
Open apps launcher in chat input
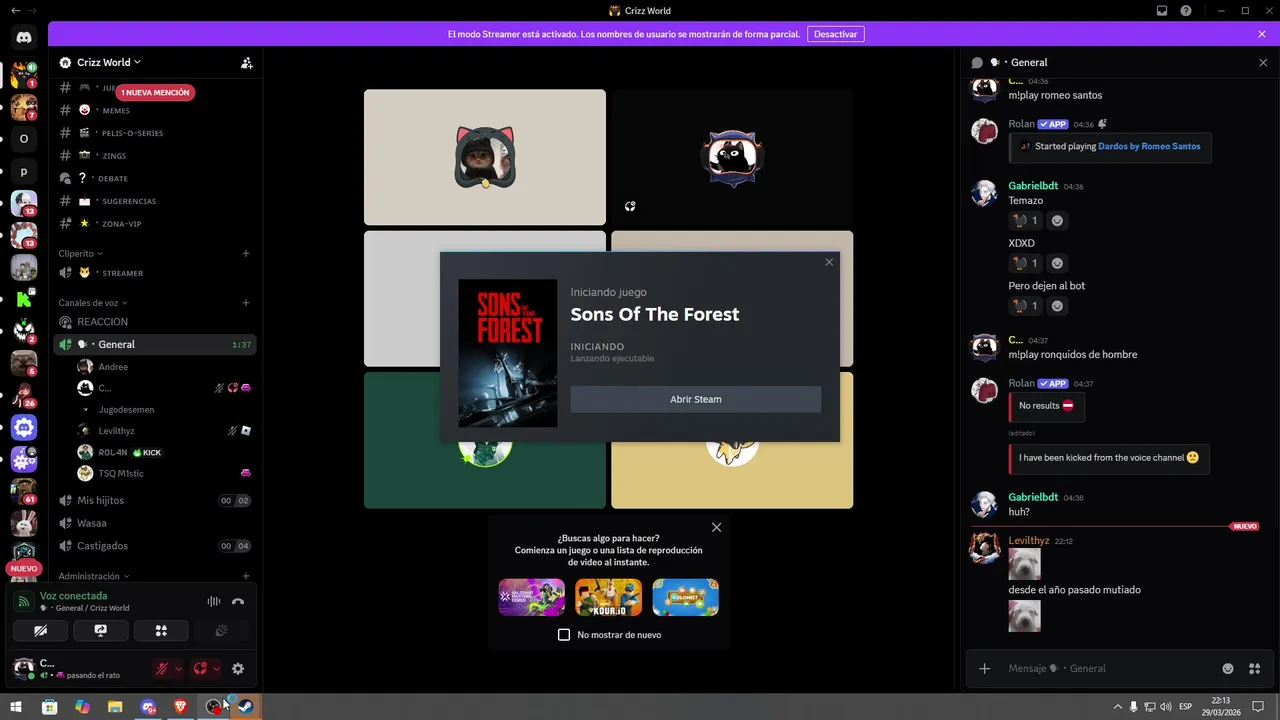[1254, 668]
